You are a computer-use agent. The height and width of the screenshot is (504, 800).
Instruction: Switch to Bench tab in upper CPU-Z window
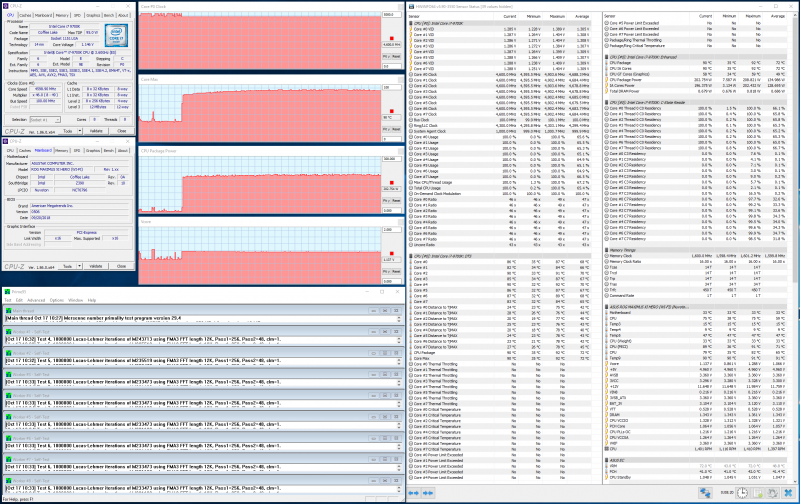point(109,15)
